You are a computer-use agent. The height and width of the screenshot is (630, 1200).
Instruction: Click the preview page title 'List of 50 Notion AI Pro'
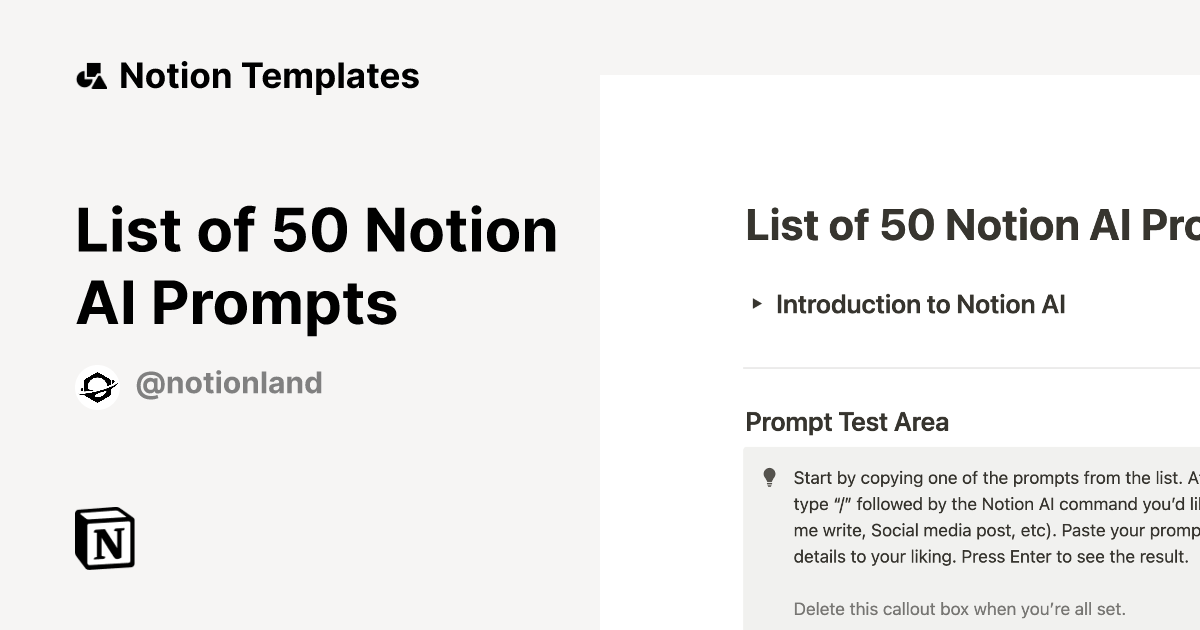(972, 225)
